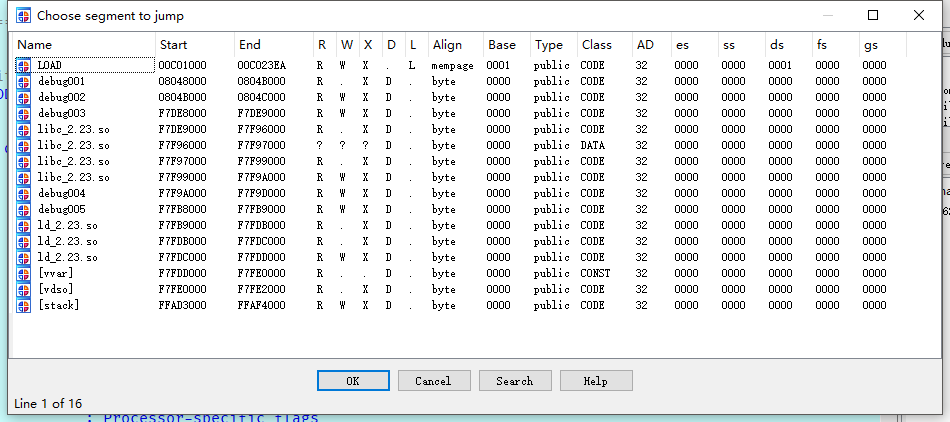Click the [vvar] segment icon
Screen dimensions: 950x422
click(x=24, y=273)
